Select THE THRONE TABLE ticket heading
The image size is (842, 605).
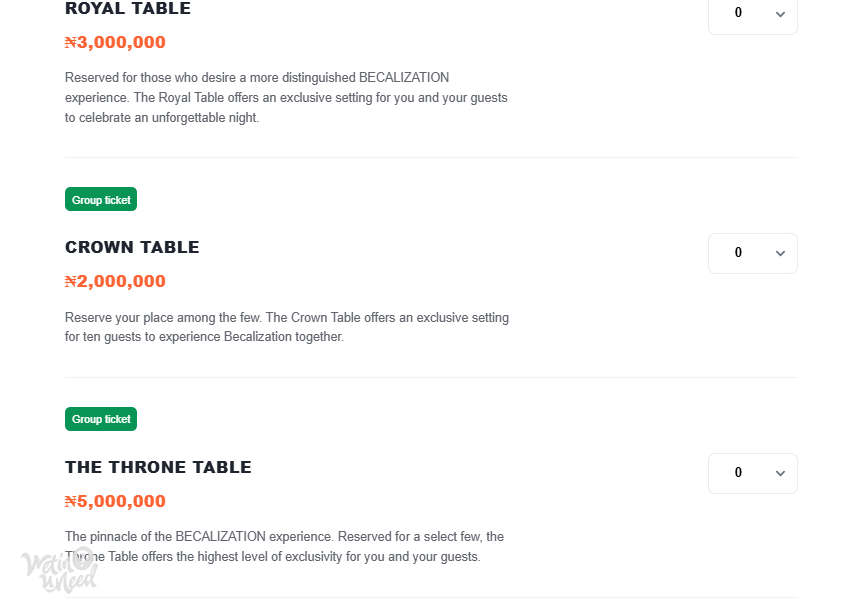click(158, 467)
